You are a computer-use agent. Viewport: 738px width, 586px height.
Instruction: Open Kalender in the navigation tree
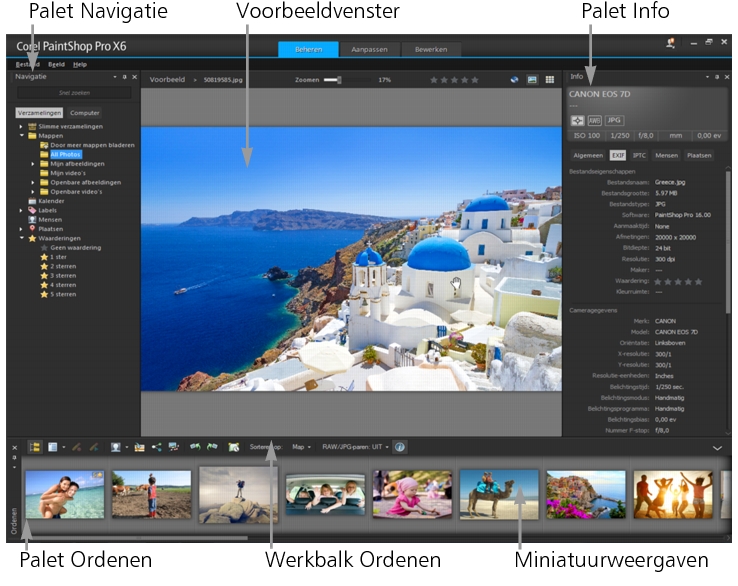pos(51,200)
